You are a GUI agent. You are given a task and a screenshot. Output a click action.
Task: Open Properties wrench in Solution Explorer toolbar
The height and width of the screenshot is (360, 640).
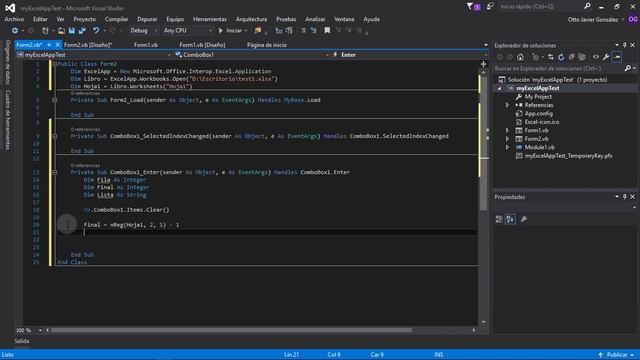(x=606, y=57)
